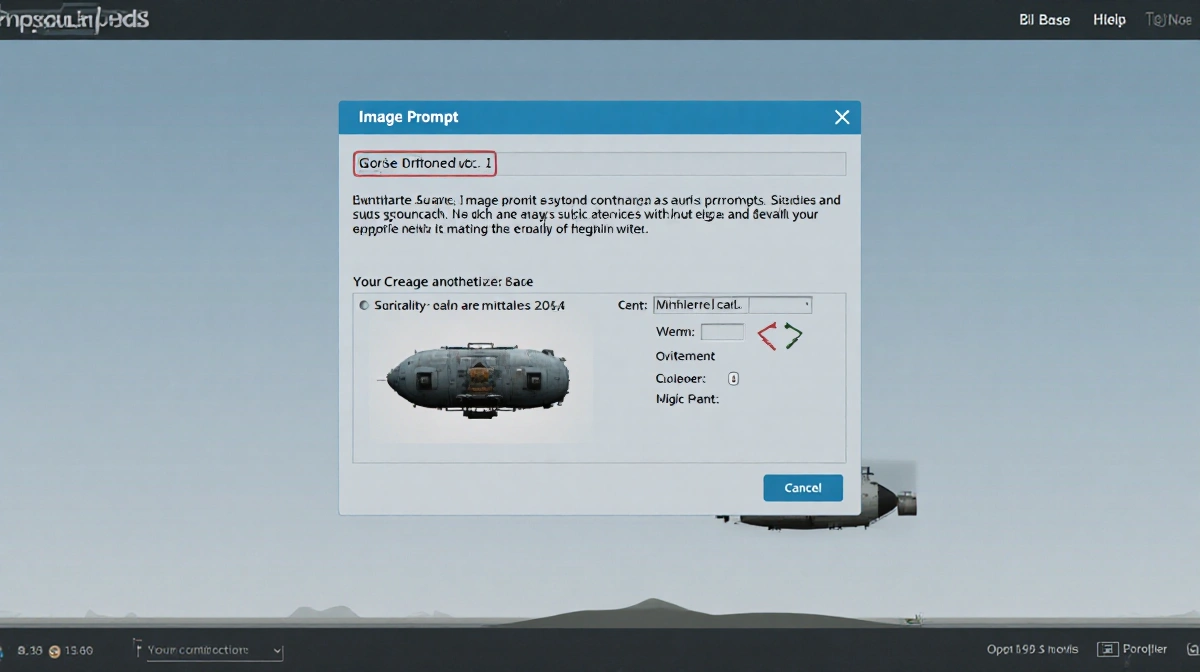The image size is (1200, 672).
Task: Expand the Your contributions dropdown
Action: coord(277,650)
